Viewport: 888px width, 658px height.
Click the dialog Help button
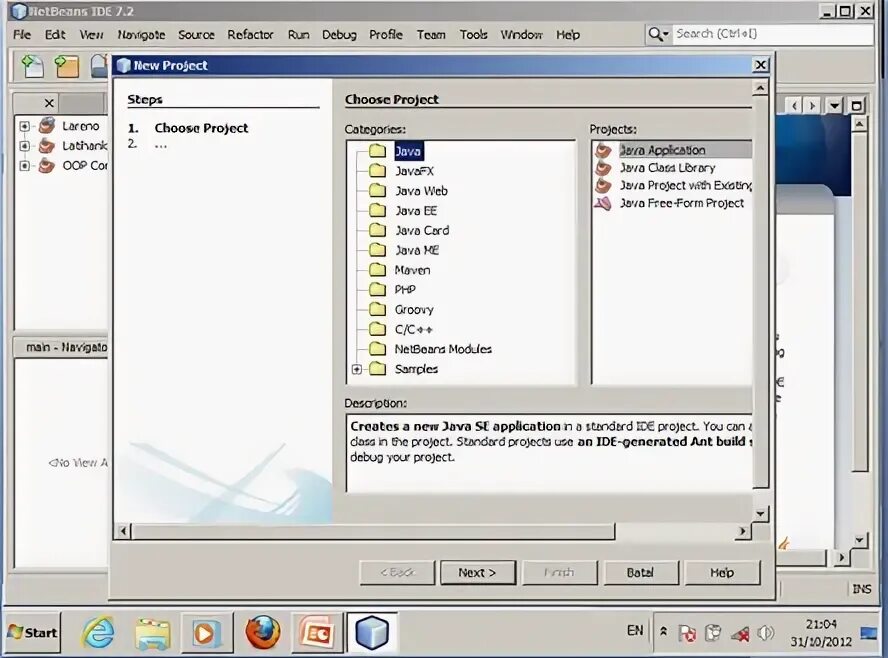(722, 572)
